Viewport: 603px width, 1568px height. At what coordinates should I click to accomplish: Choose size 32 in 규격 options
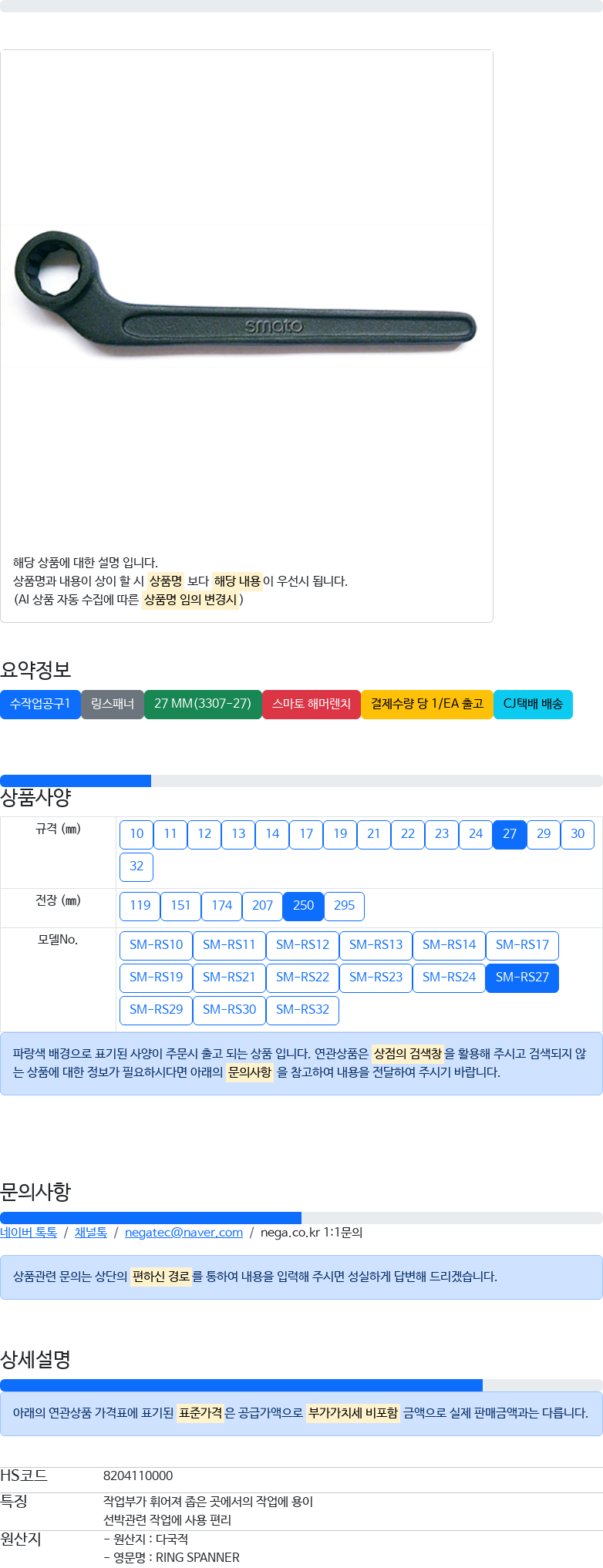[x=136, y=867]
